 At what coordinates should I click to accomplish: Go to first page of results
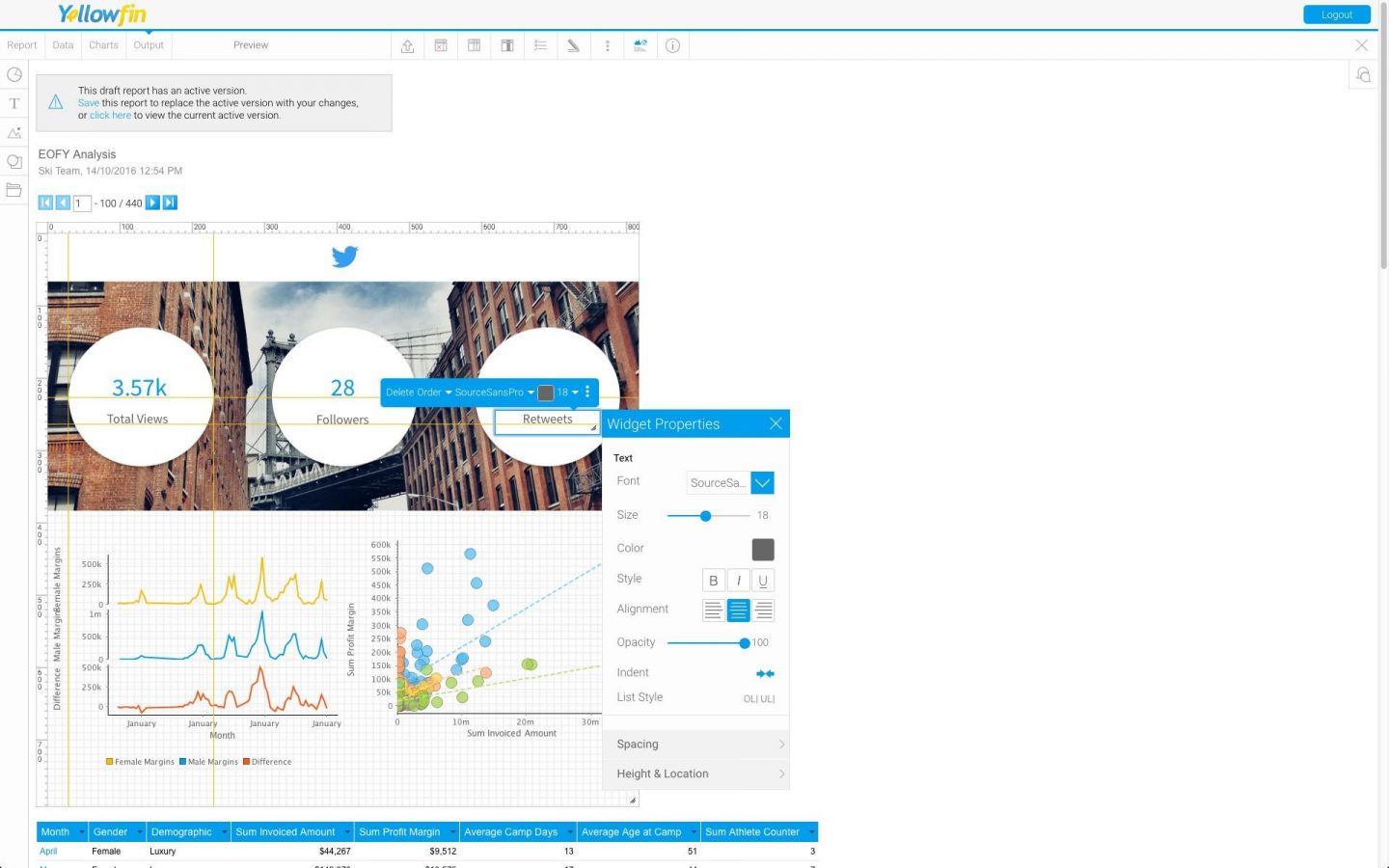[45, 203]
